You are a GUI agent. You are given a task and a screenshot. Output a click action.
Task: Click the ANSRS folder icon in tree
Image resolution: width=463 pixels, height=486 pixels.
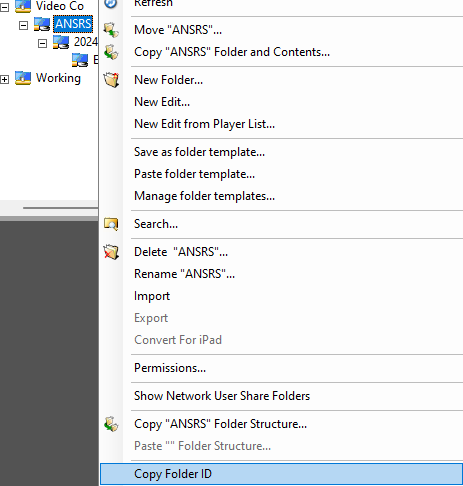pyautogui.click(x=42, y=24)
